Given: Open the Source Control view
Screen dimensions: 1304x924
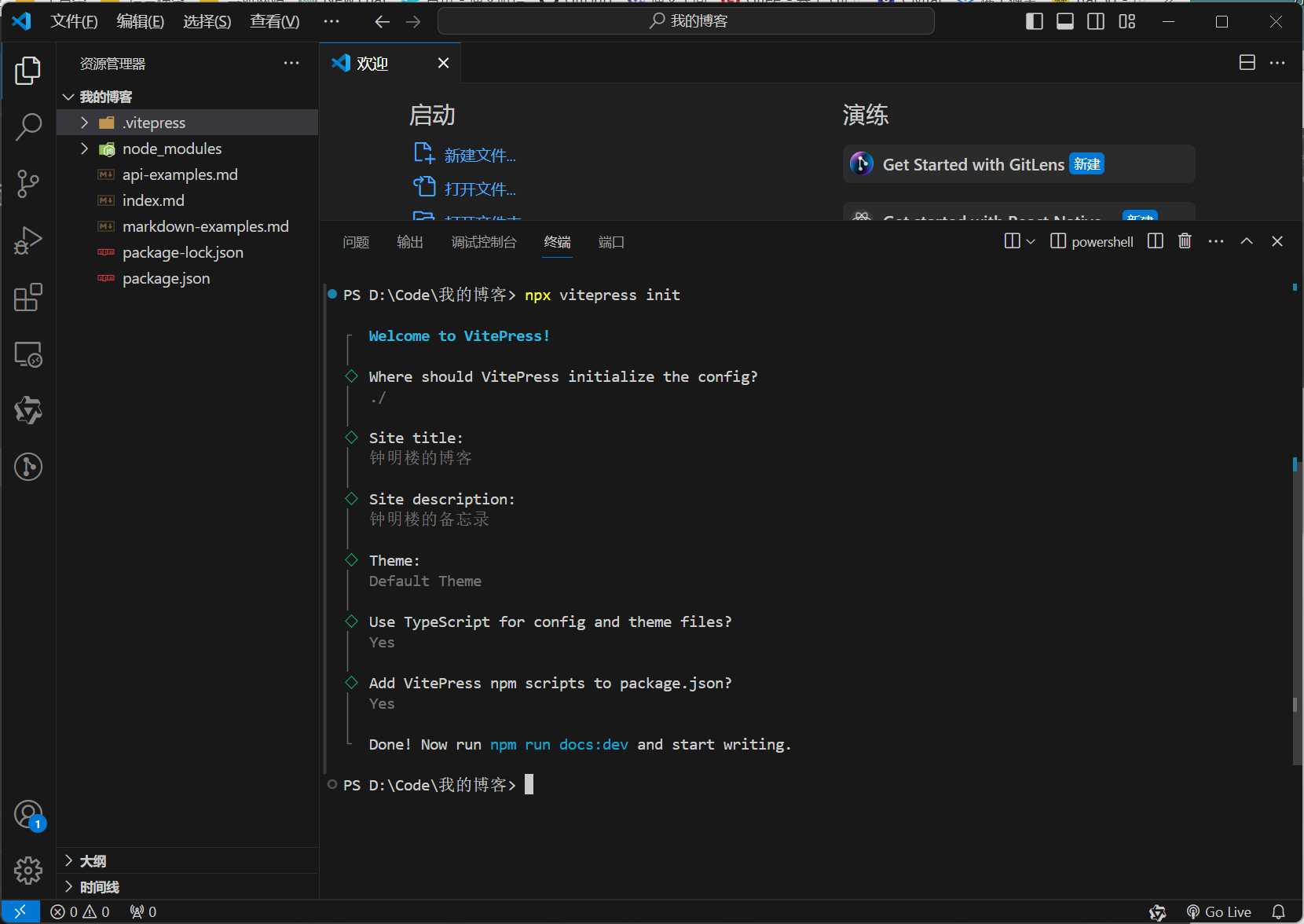Looking at the screenshot, I should tap(28, 183).
